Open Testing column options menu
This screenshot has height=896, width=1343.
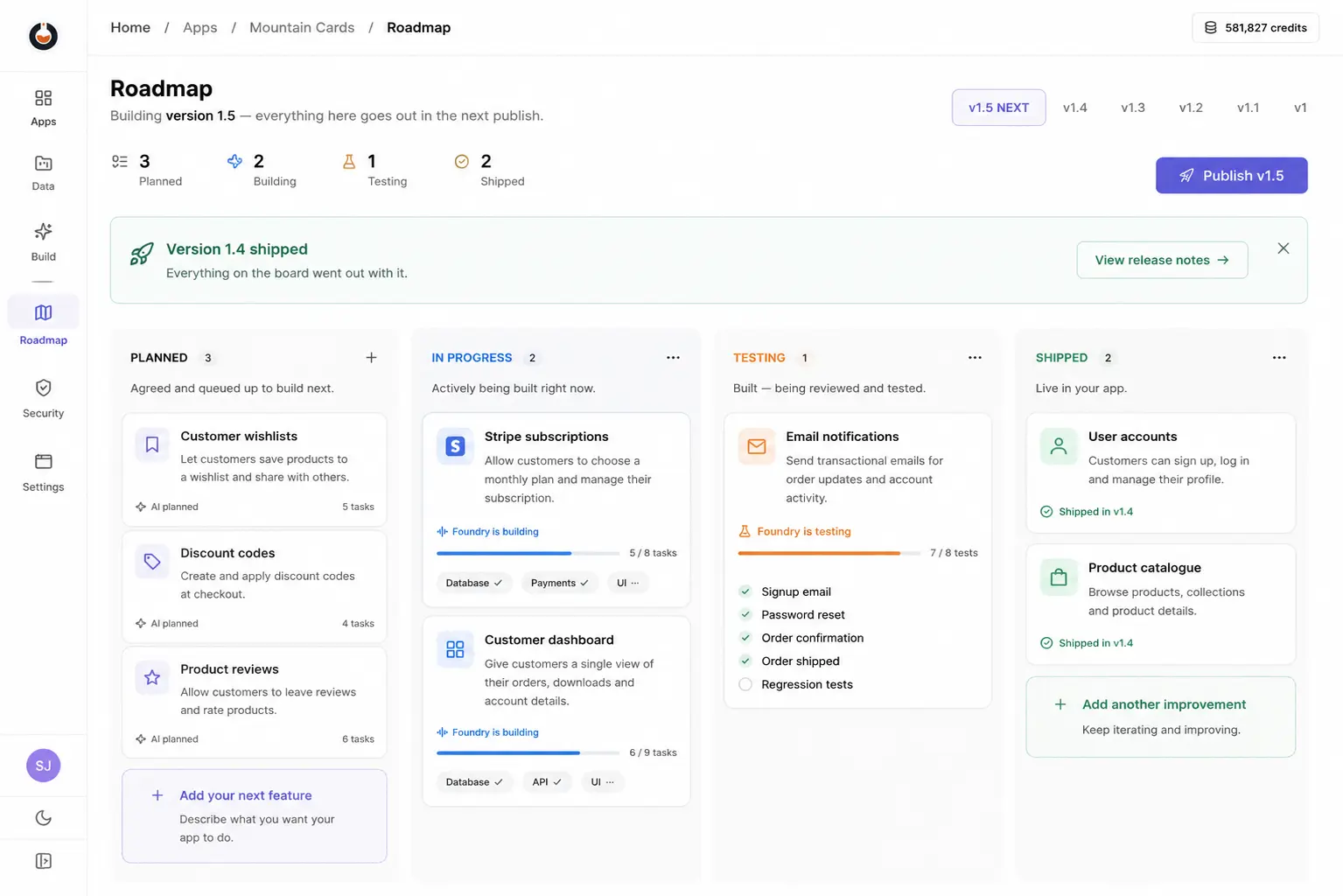[x=975, y=358]
